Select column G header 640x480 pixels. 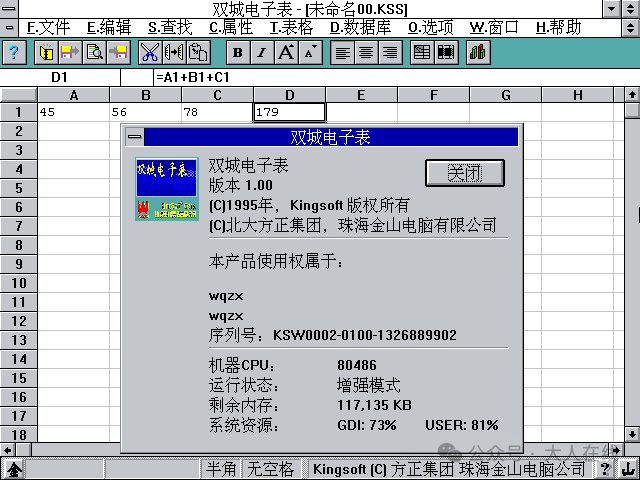click(506, 95)
